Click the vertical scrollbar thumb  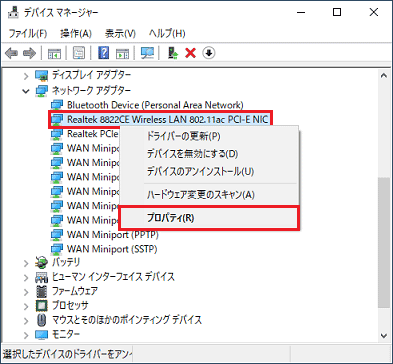[x=384, y=243]
